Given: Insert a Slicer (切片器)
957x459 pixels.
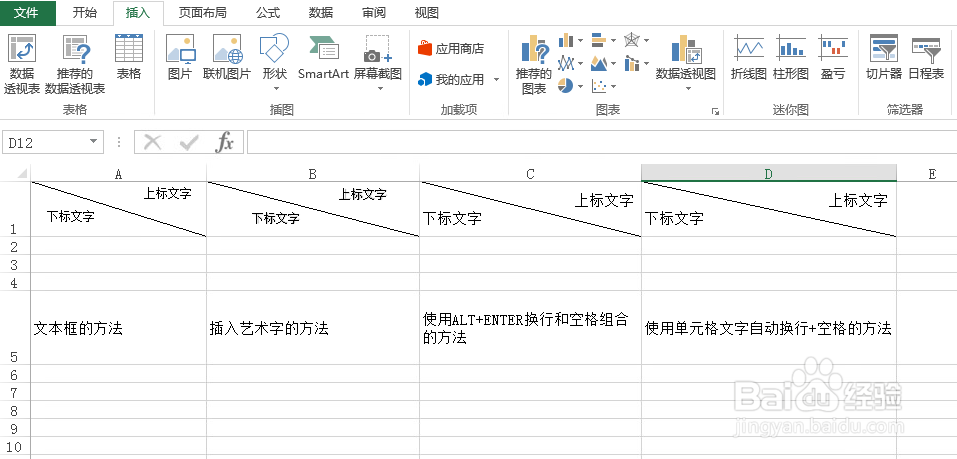Looking at the screenshot, I should tap(883, 57).
